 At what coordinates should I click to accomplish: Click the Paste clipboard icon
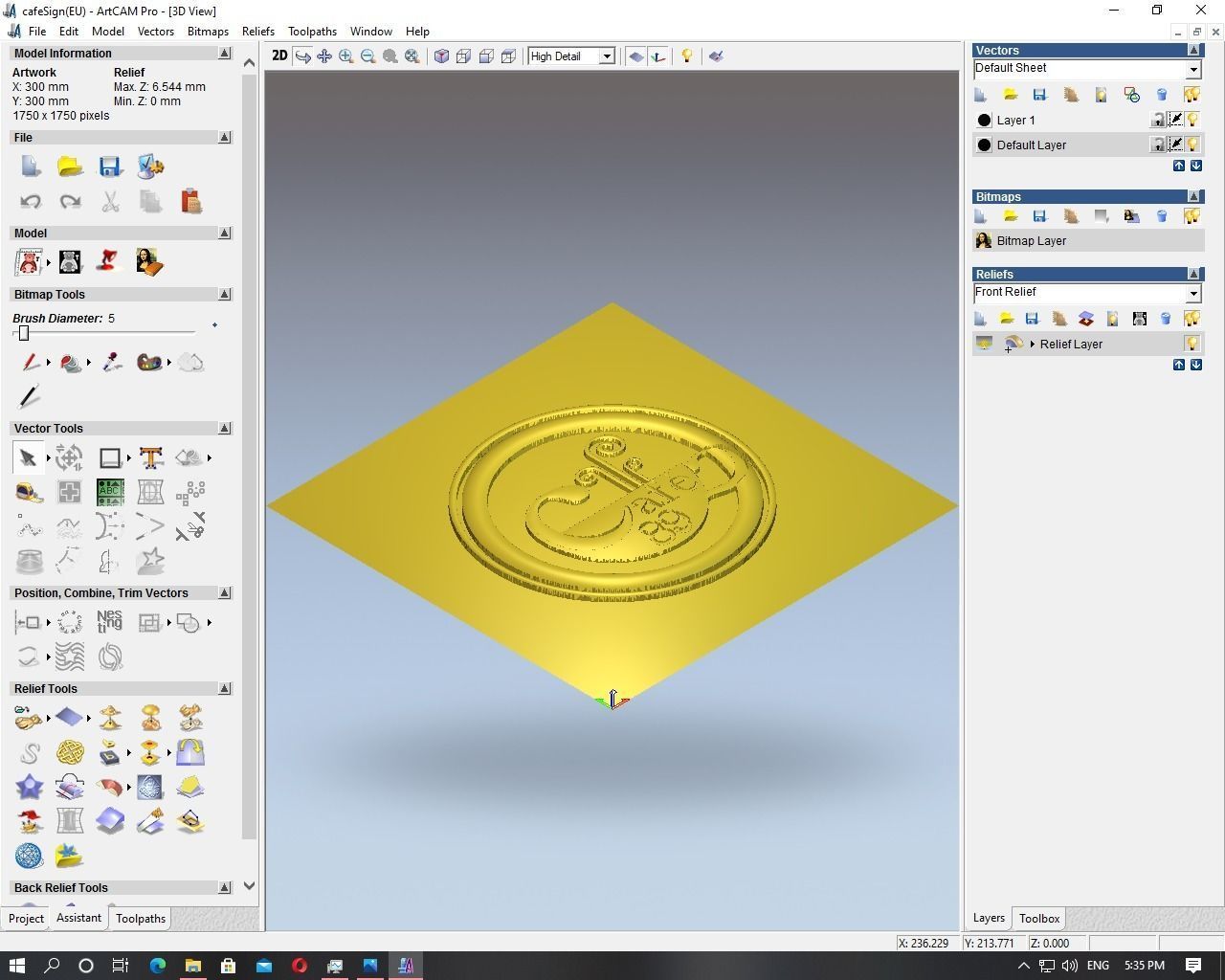[190, 201]
